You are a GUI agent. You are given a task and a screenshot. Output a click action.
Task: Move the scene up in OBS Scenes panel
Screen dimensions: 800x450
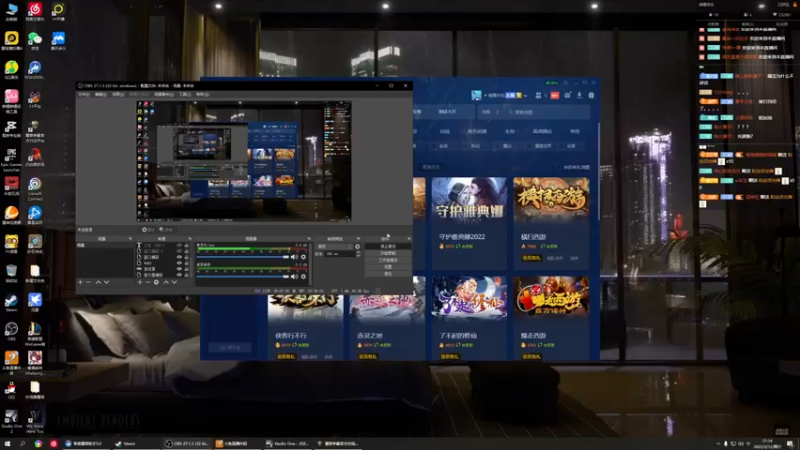tap(98, 282)
